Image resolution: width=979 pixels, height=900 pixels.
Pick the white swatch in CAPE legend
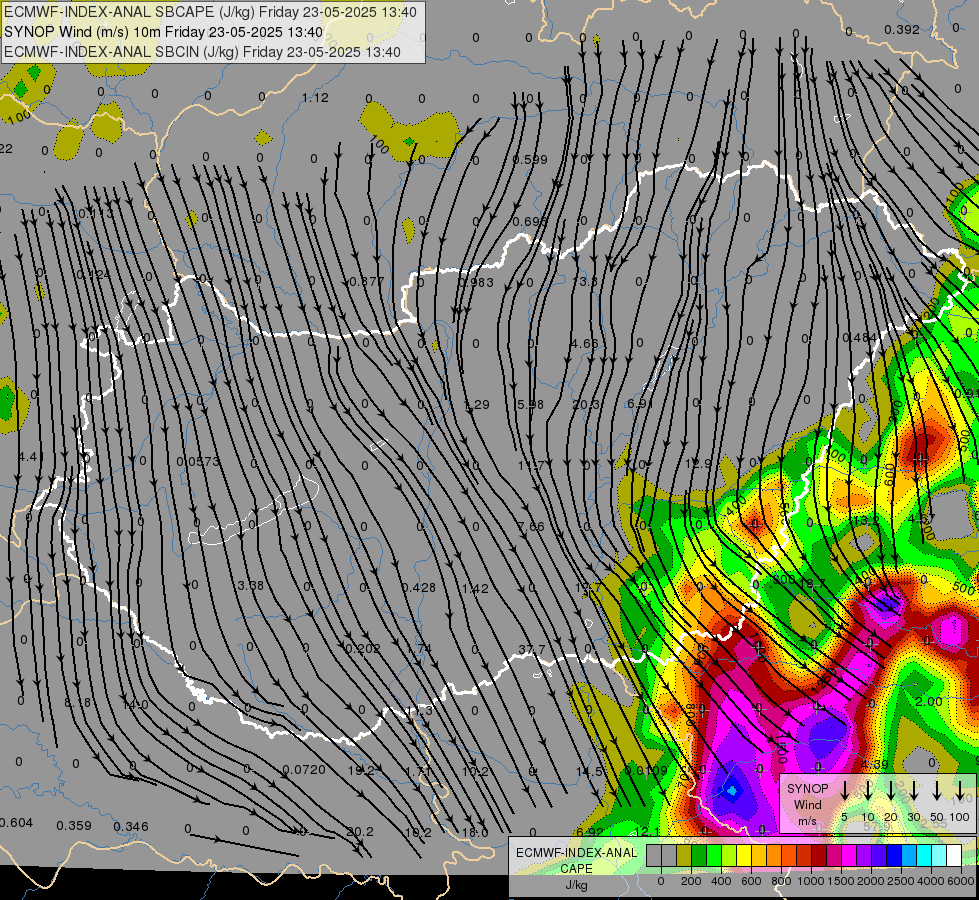(x=953, y=855)
